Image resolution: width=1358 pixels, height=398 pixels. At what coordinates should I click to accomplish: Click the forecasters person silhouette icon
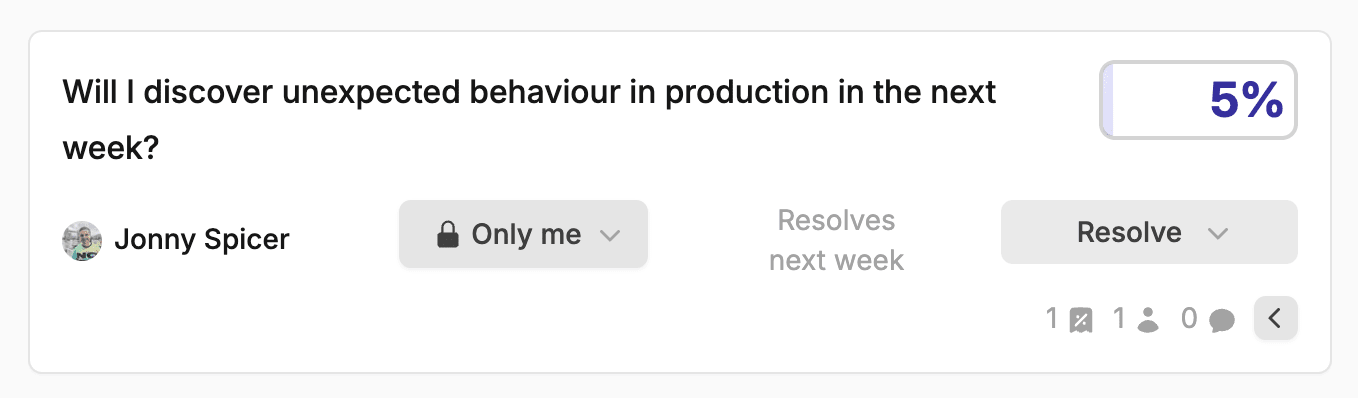pyautogui.click(x=1148, y=321)
